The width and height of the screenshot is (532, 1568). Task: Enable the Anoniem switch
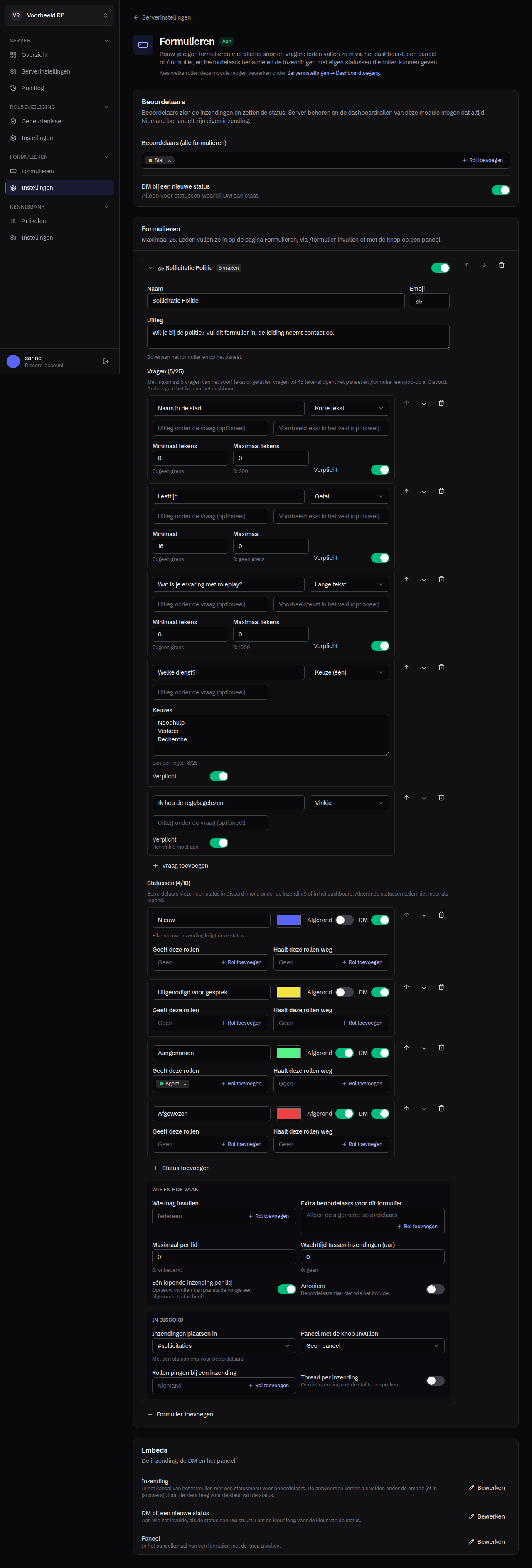point(435,1289)
